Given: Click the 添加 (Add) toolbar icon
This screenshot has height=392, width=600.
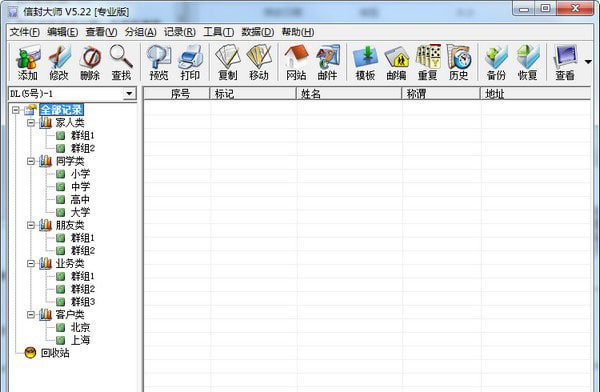Looking at the screenshot, I should click(28, 63).
